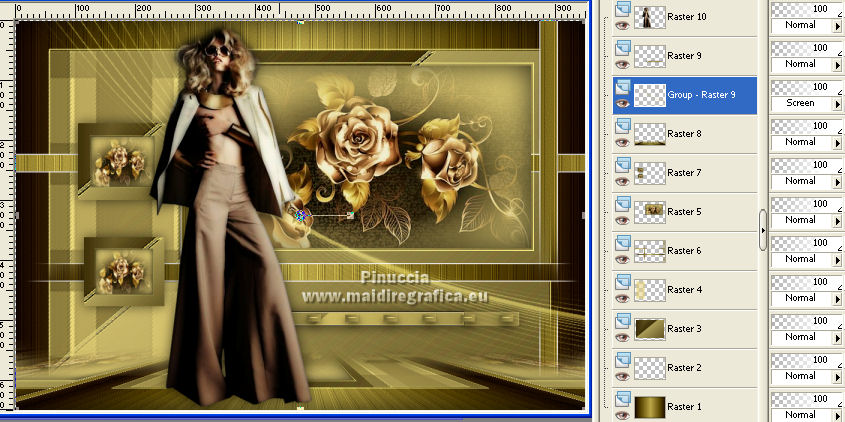845x422 pixels.
Task: Select the layer named Raster 9
Action: coord(684,56)
